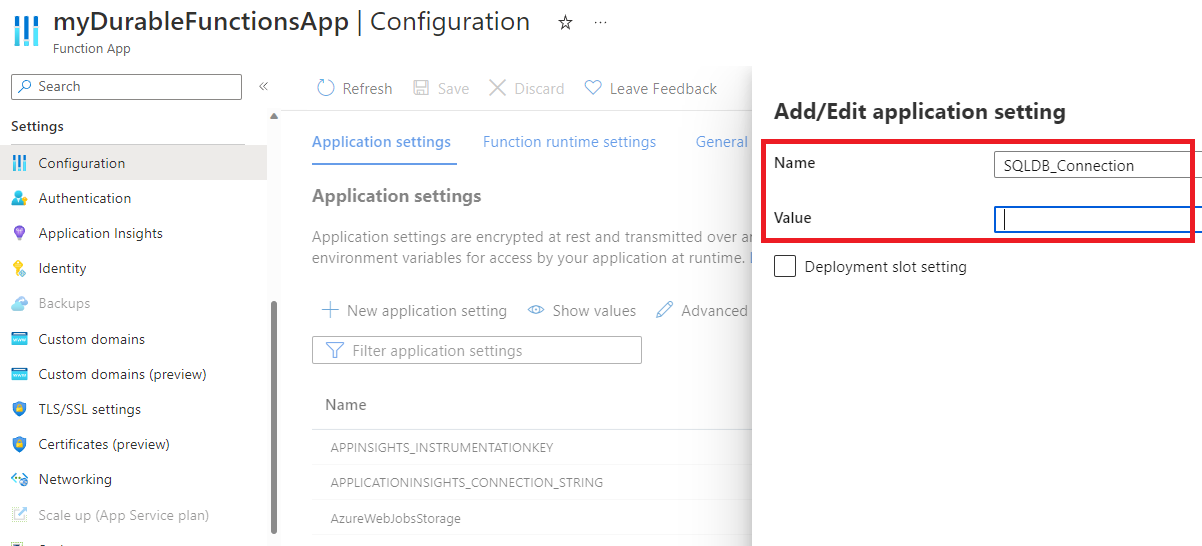
Task: Switch to Function runtime settings tab
Action: pyautogui.click(x=569, y=142)
